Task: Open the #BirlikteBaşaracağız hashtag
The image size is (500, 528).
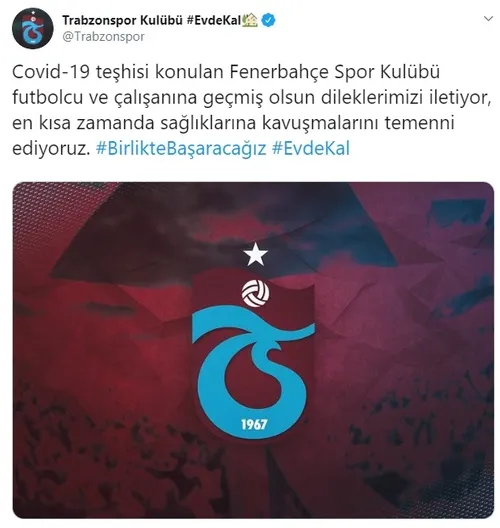Action: [181, 148]
